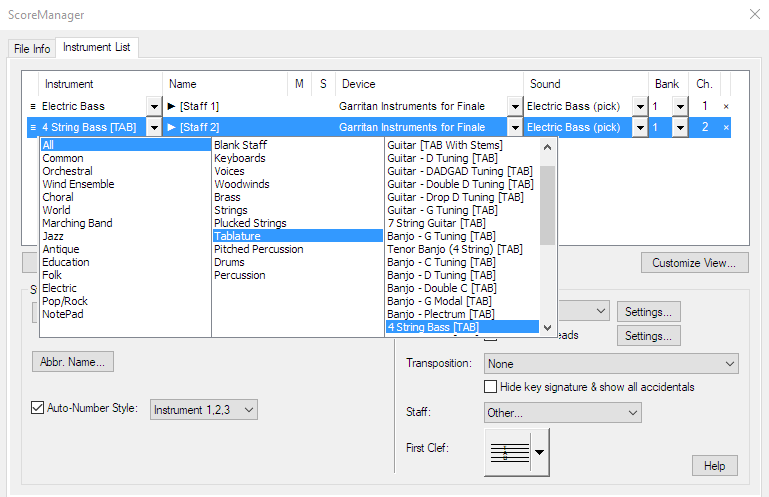Expand Staff 1 triangle arrow
769x497 pixels.
(172, 106)
